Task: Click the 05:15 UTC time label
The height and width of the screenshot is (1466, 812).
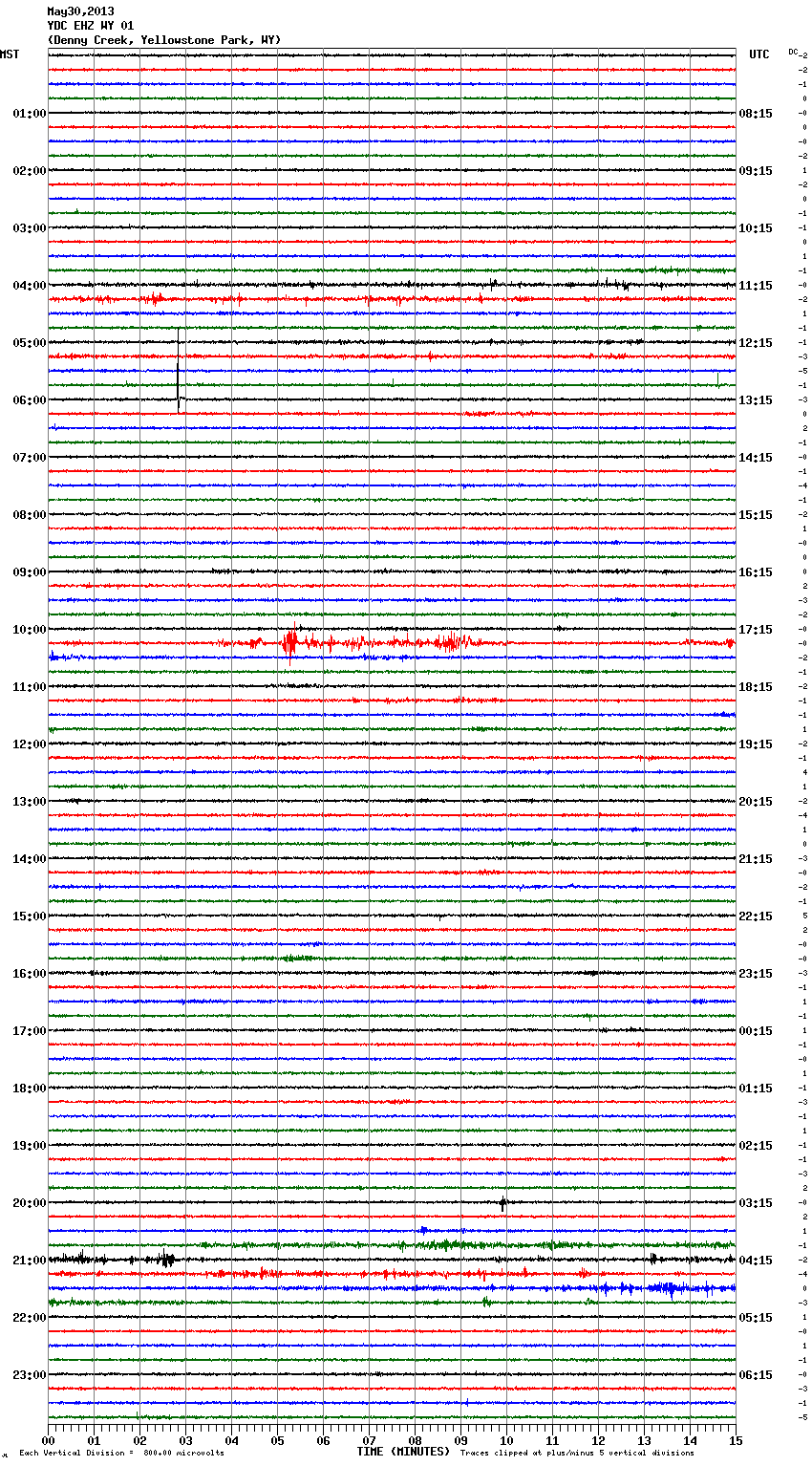Action: tap(756, 1318)
